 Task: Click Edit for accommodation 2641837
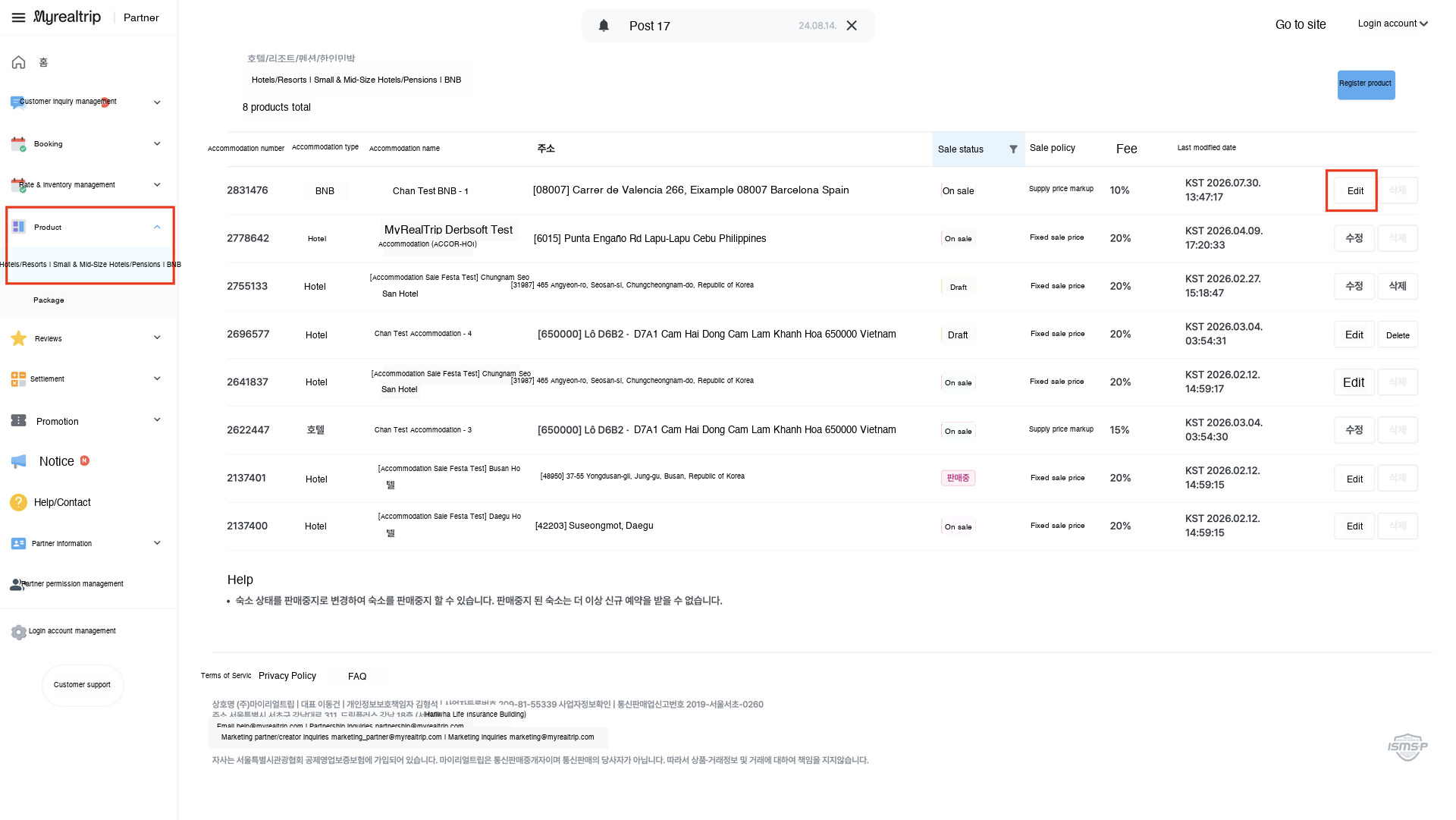(x=1354, y=382)
